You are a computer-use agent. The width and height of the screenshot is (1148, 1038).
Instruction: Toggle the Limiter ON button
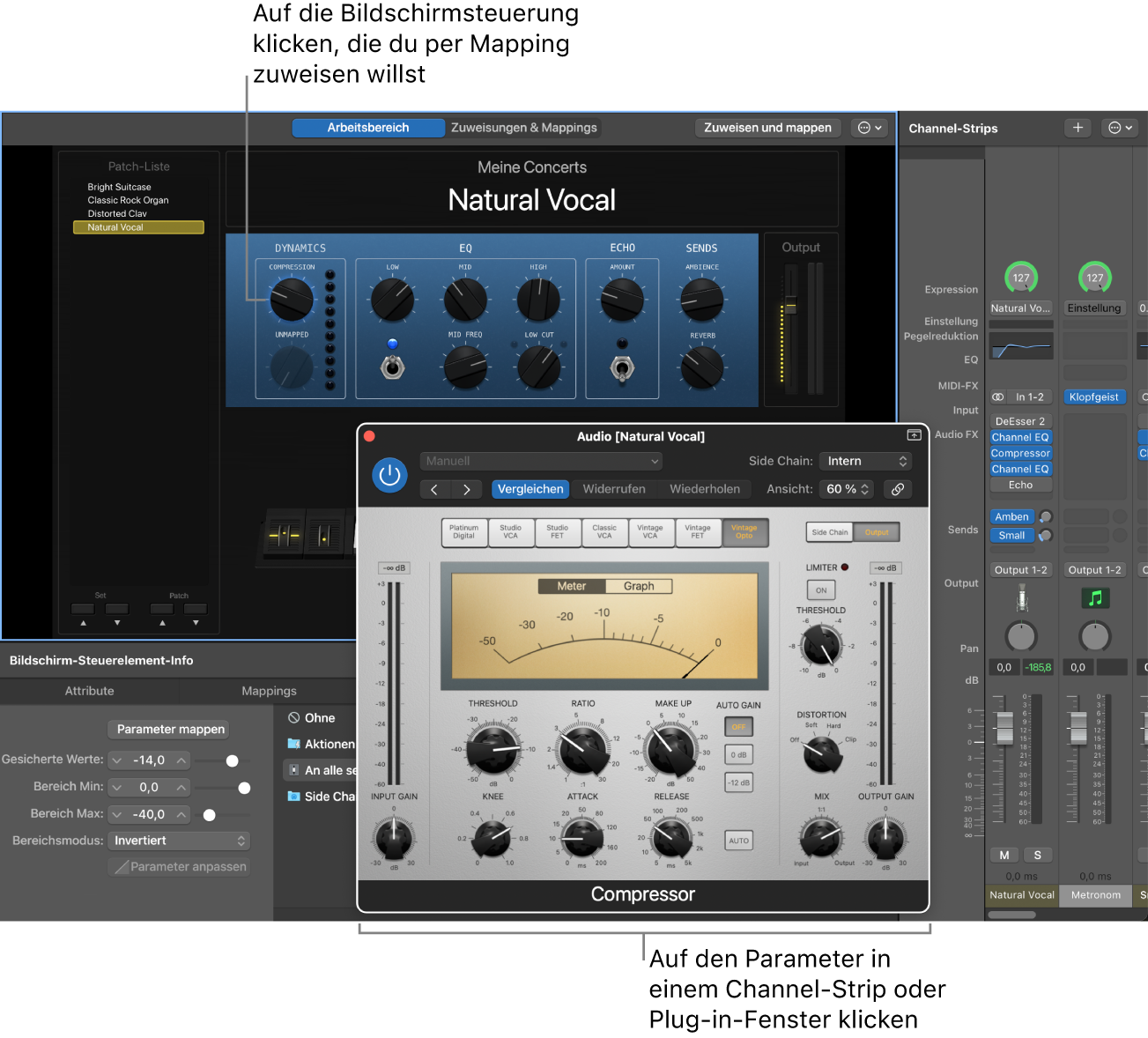820,590
